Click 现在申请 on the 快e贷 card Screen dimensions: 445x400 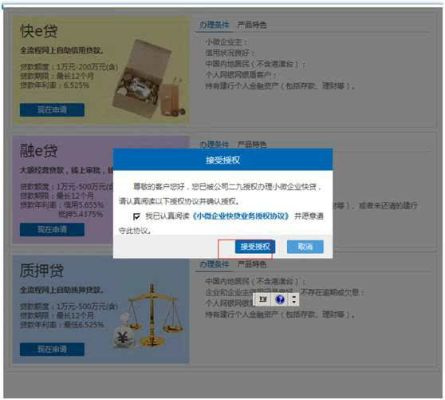[x=52, y=110]
